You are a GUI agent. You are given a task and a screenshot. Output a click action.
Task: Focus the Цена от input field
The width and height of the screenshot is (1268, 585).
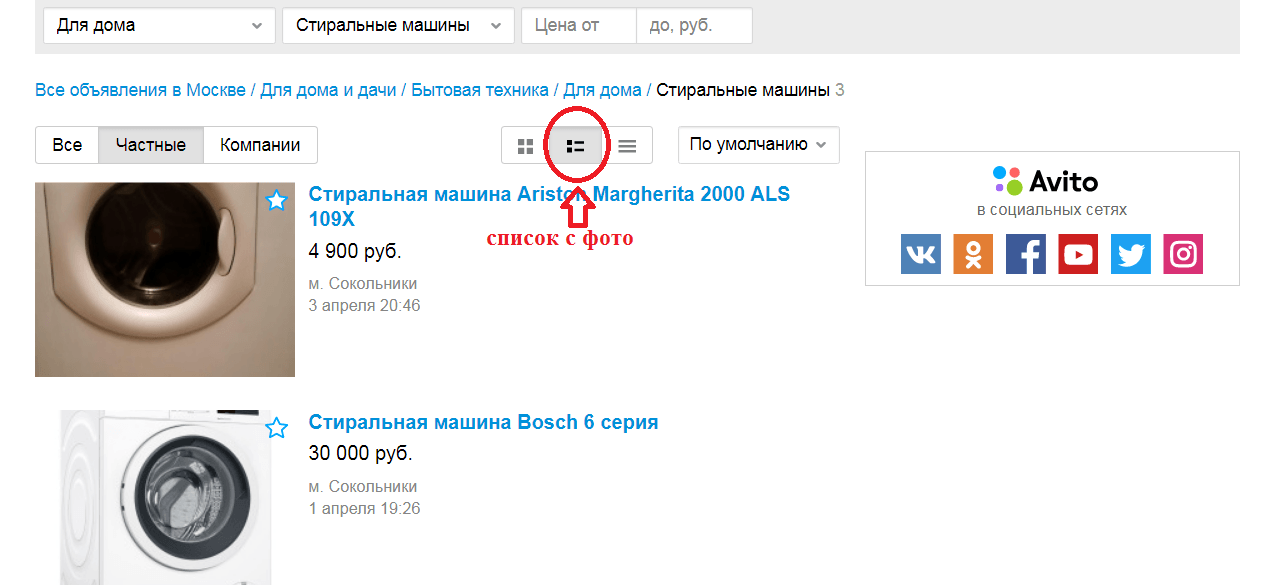pos(579,26)
